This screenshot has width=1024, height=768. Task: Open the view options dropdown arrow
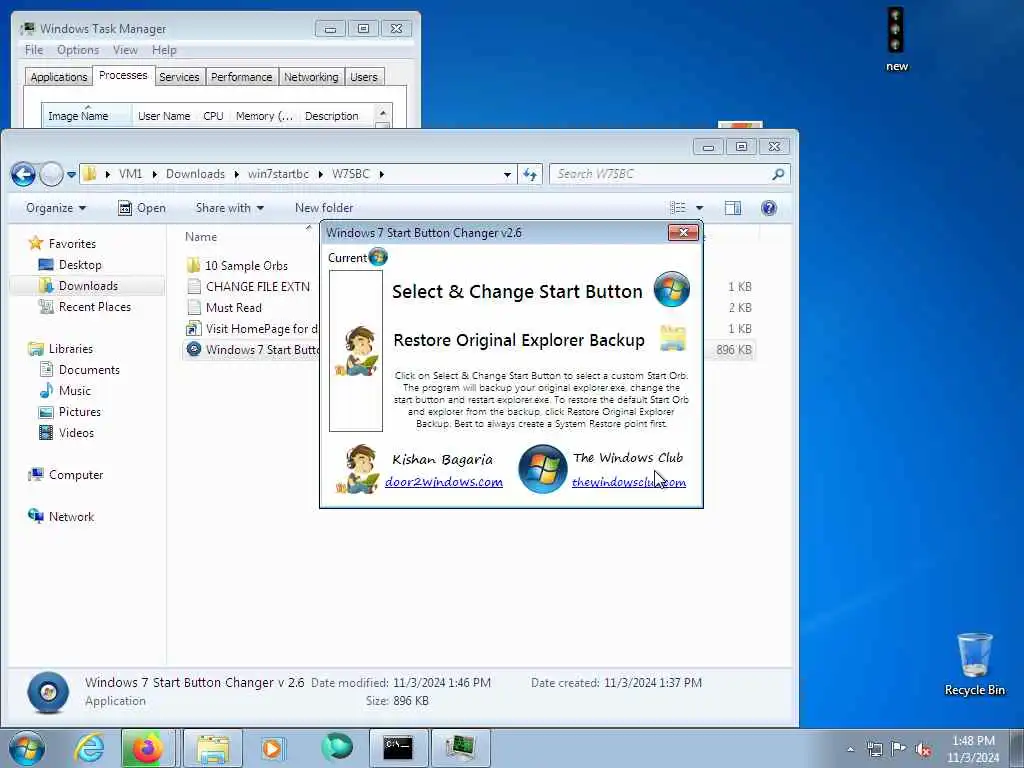tap(699, 208)
